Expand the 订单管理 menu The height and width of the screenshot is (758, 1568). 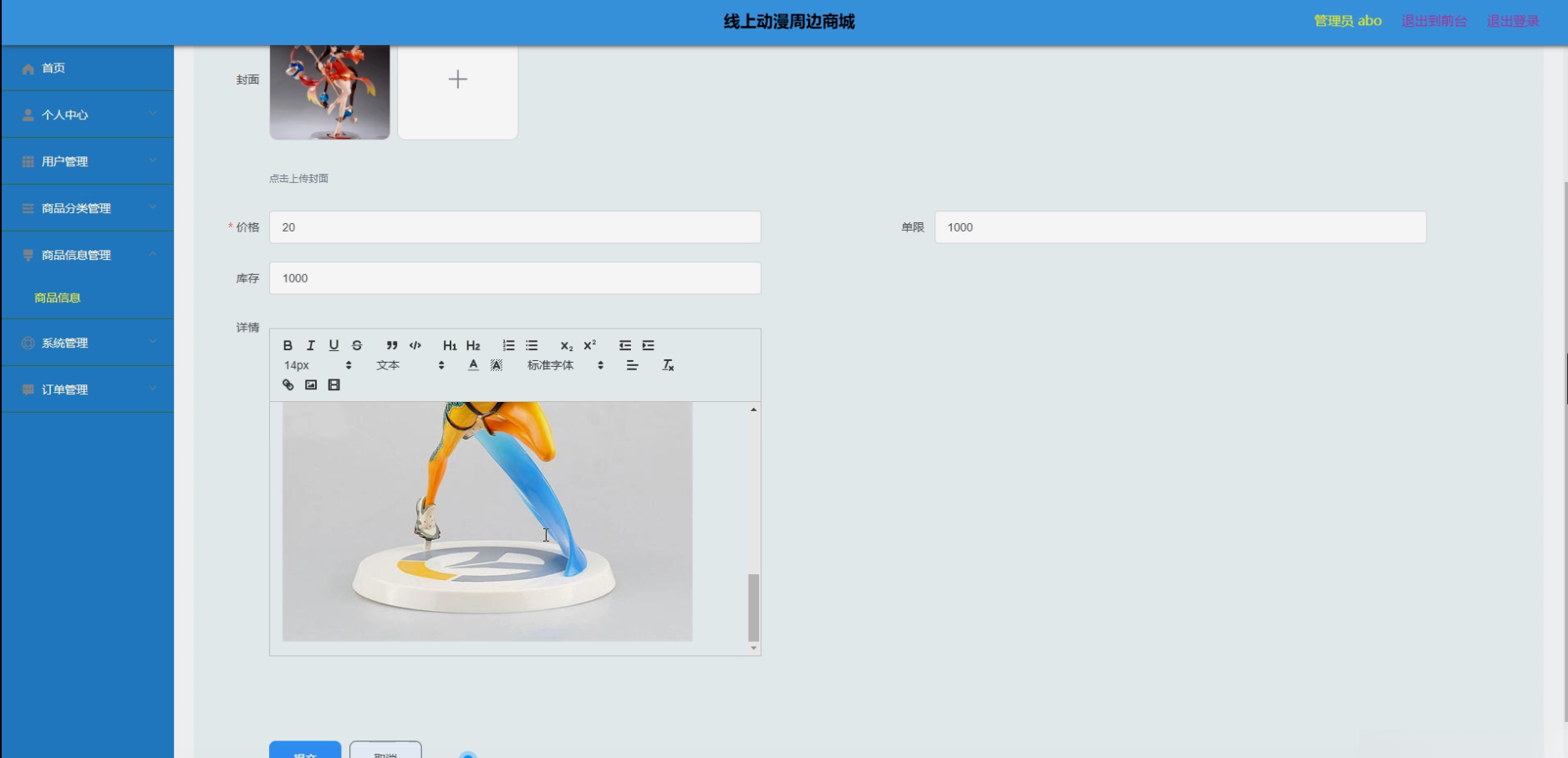click(x=88, y=389)
